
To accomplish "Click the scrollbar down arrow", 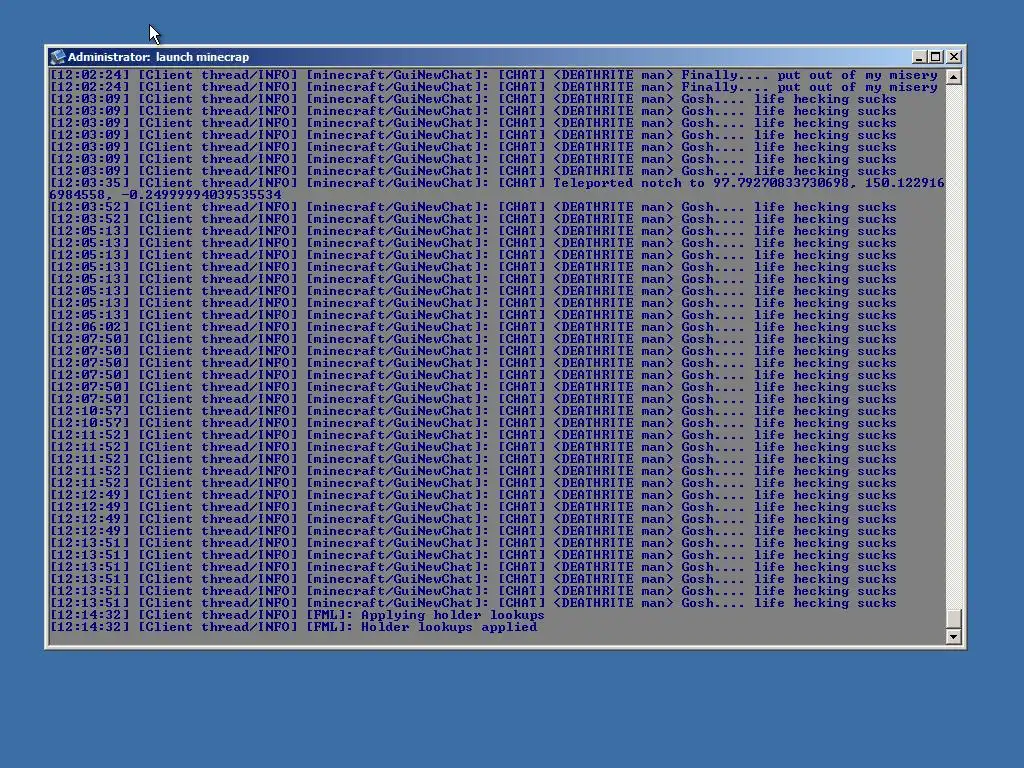I will pyautogui.click(x=953, y=636).
